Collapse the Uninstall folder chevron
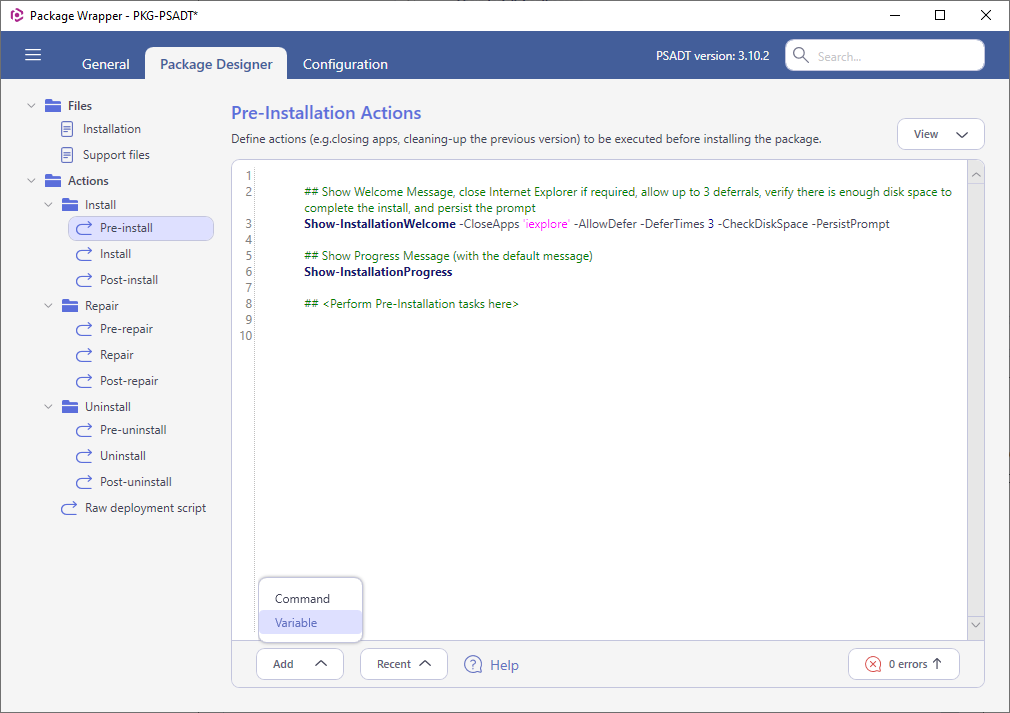 click(x=48, y=407)
